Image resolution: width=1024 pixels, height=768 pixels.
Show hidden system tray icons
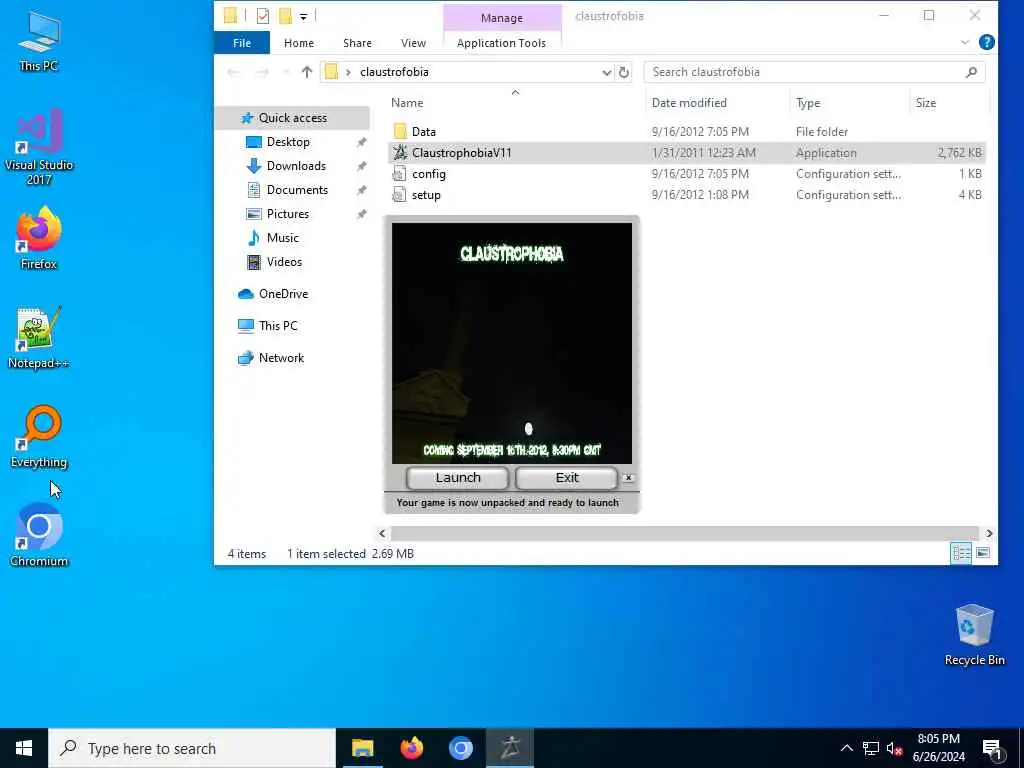pyautogui.click(x=846, y=748)
